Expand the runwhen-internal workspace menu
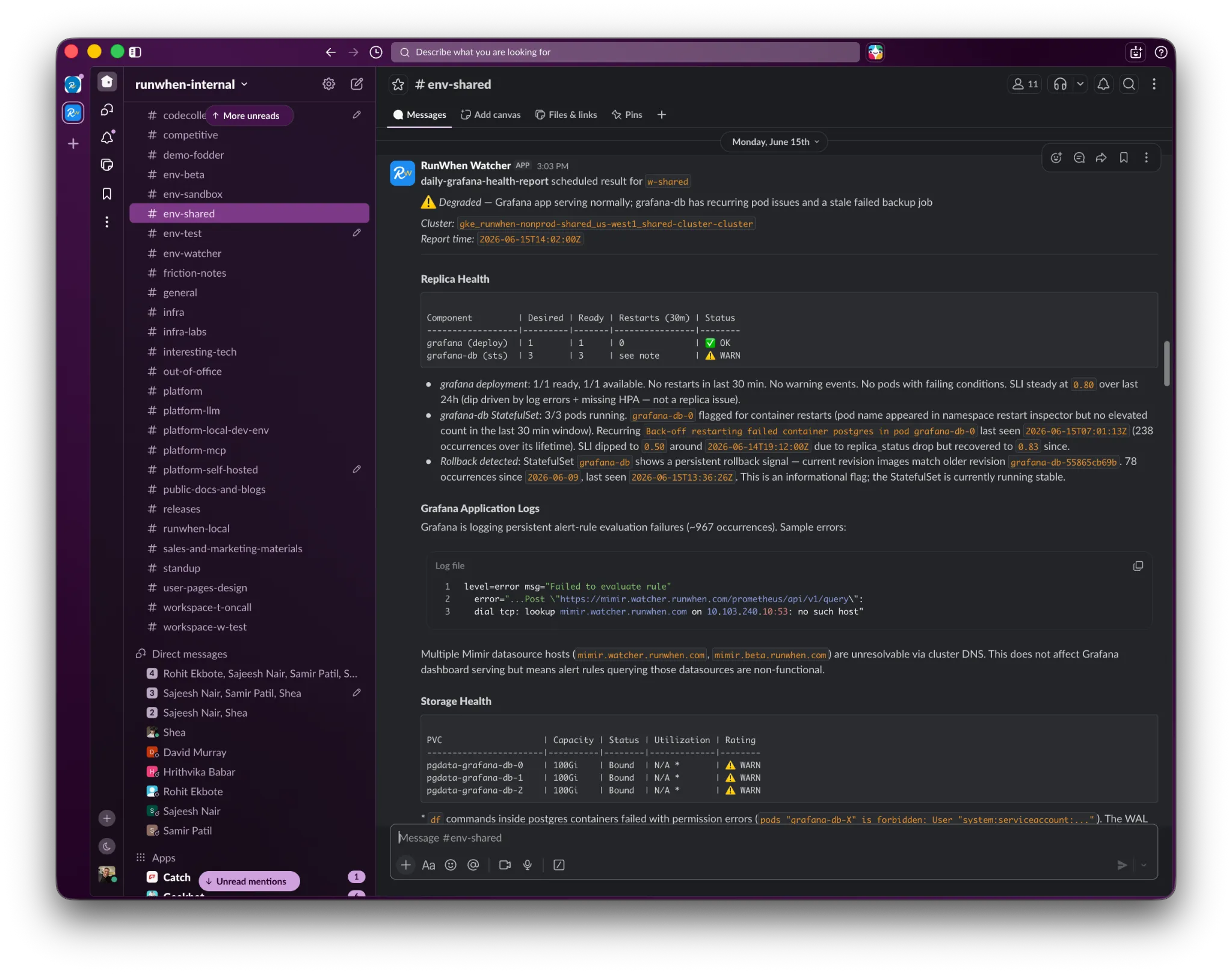Viewport: 1232px width, 974px height. tap(191, 85)
